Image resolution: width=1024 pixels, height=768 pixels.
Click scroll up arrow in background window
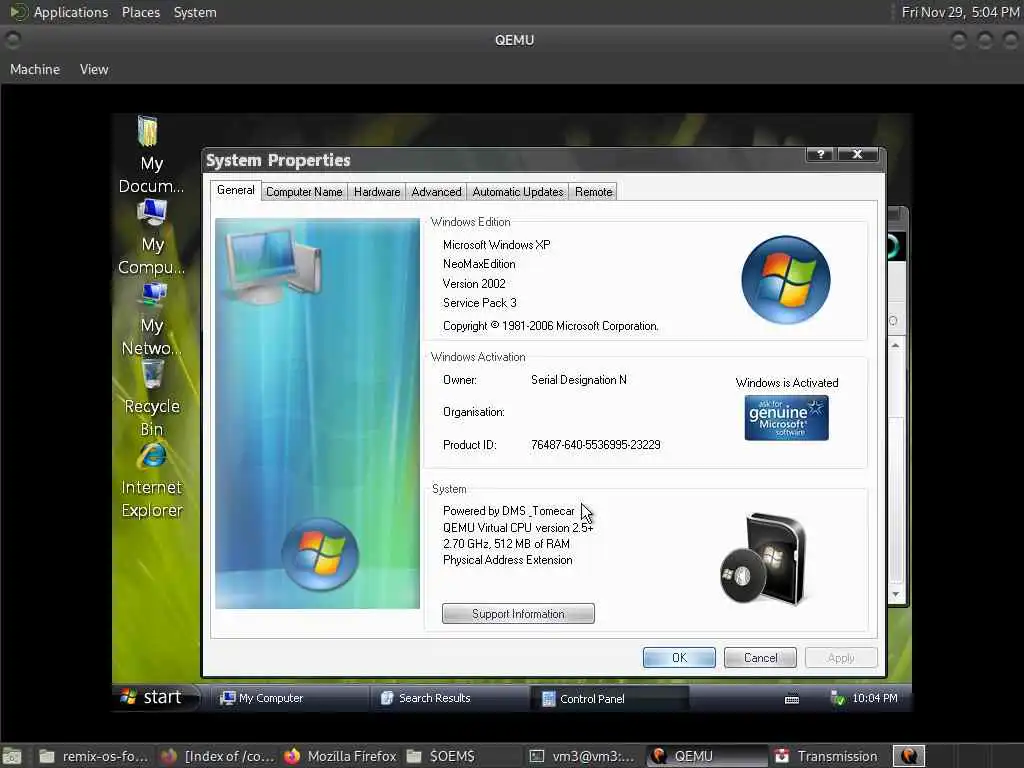(x=895, y=345)
